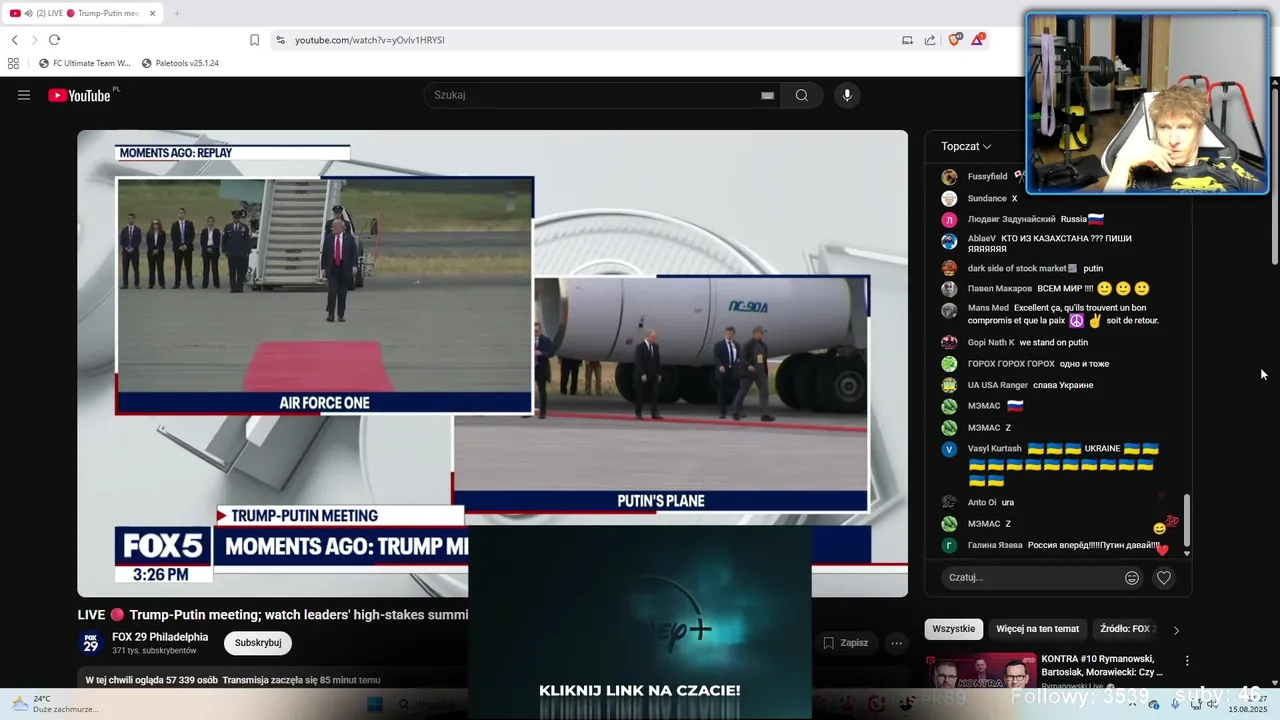
Task: Open the apps grid in bookmarks bar
Action: [x=13, y=63]
